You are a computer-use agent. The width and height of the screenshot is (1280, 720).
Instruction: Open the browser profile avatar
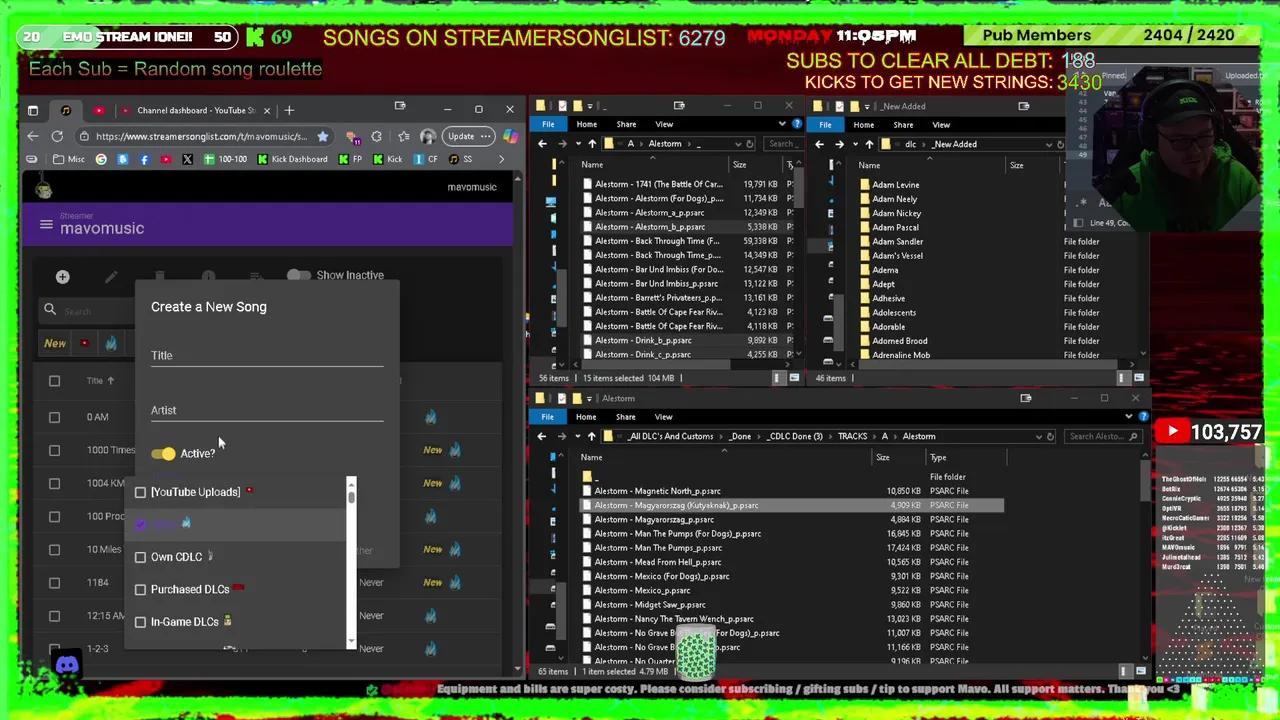coord(428,136)
